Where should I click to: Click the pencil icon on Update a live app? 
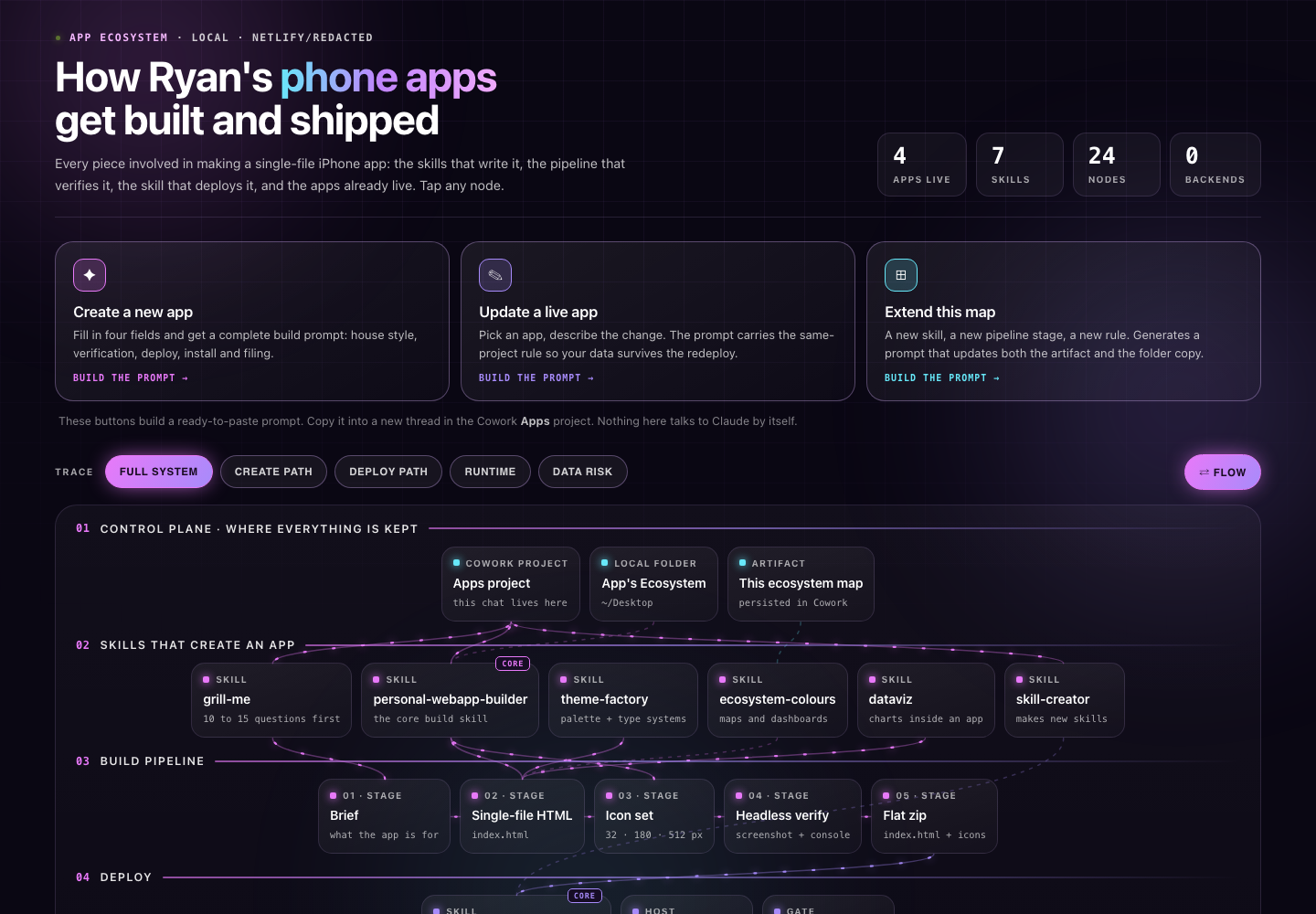click(495, 275)
